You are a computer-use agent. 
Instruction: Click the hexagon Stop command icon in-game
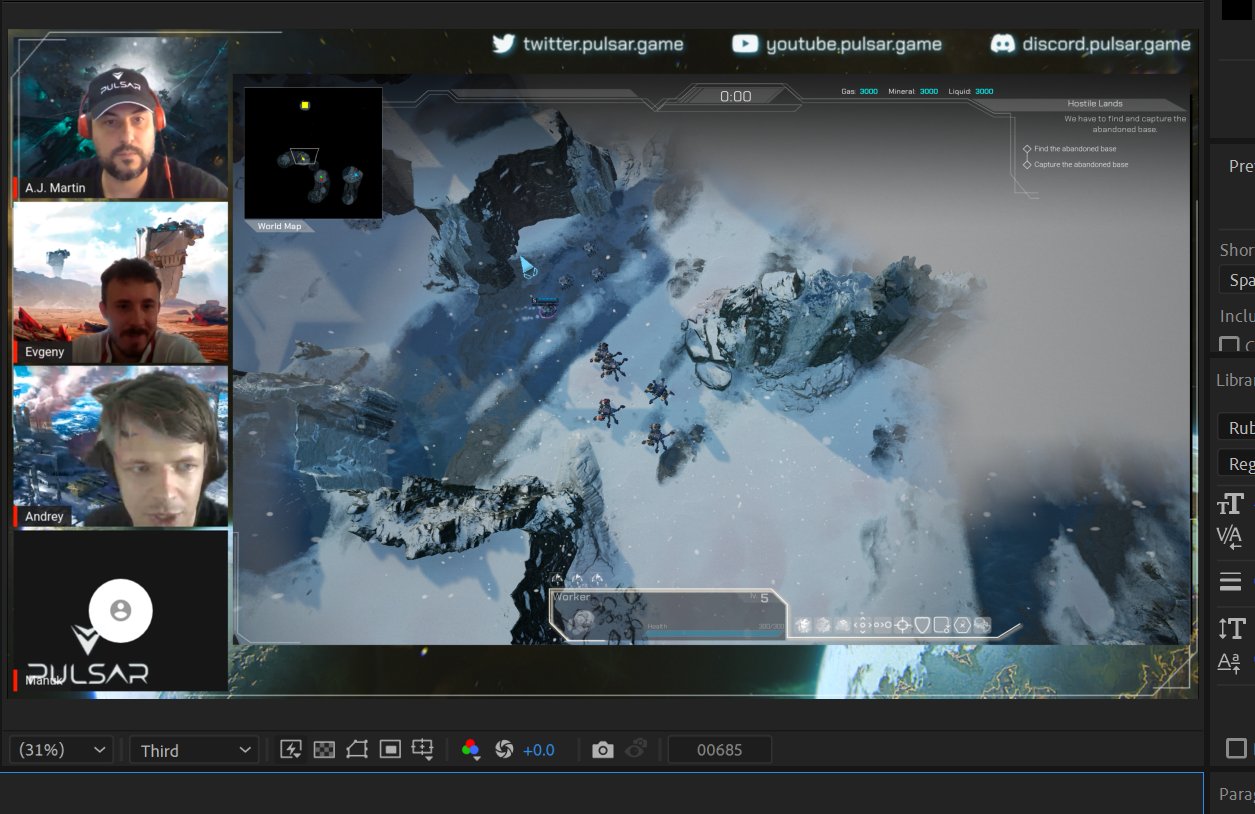coord(962,625)
